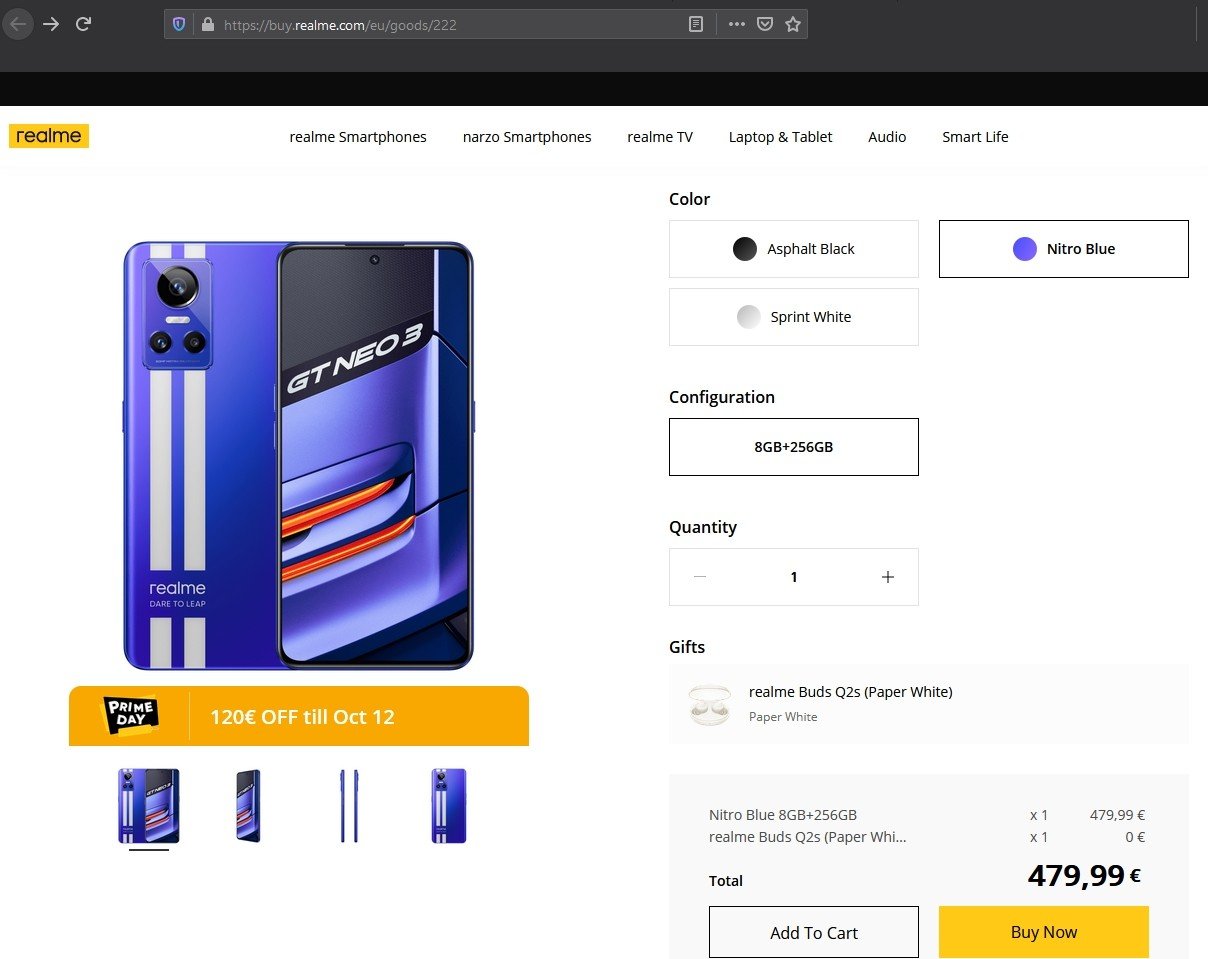The width and height of the screenshot is (1208, 959).
Task: Select the 8GB+256GB configuration
Action: coord(794,447)
